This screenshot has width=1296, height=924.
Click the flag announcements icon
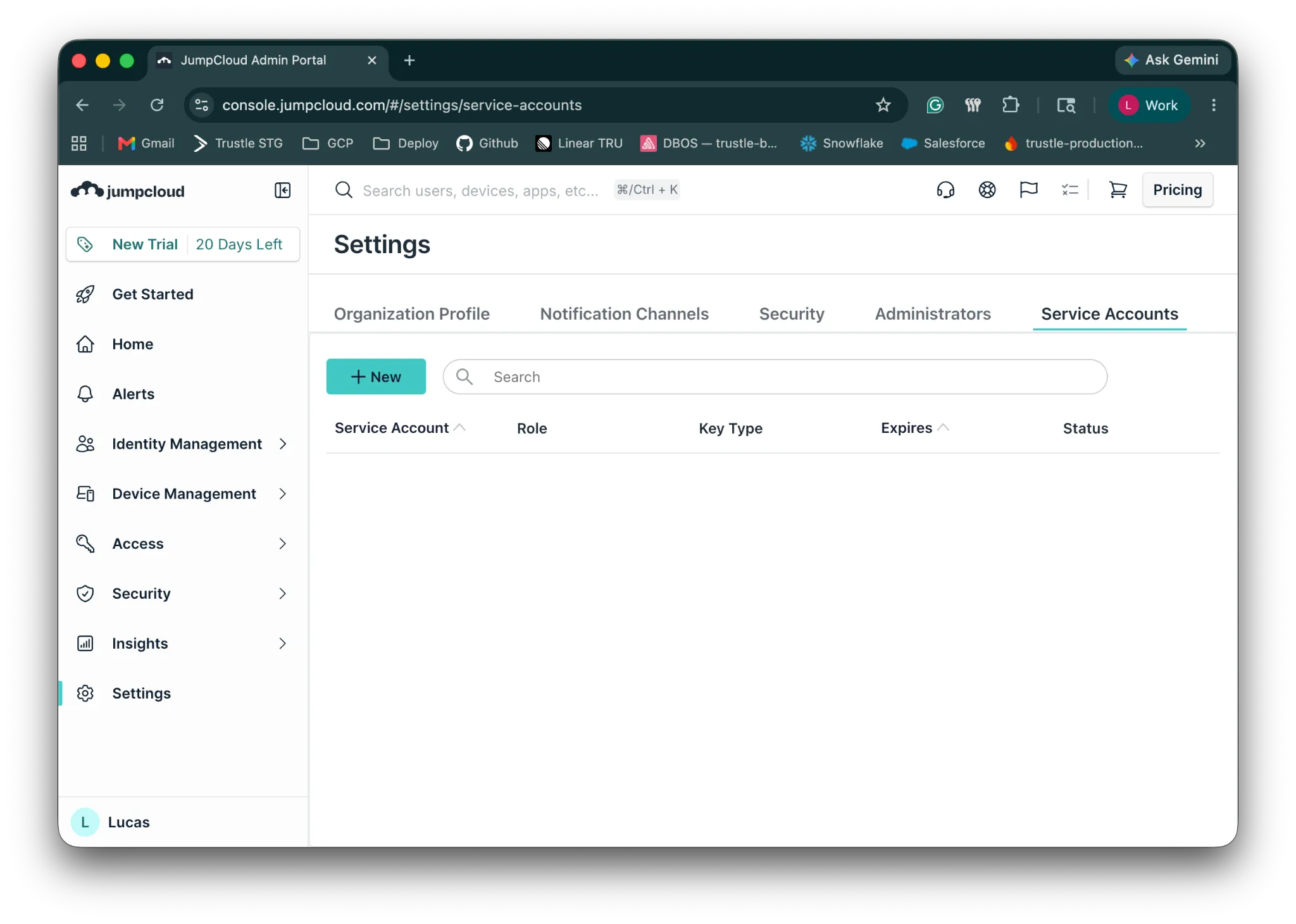[1029, 190]
